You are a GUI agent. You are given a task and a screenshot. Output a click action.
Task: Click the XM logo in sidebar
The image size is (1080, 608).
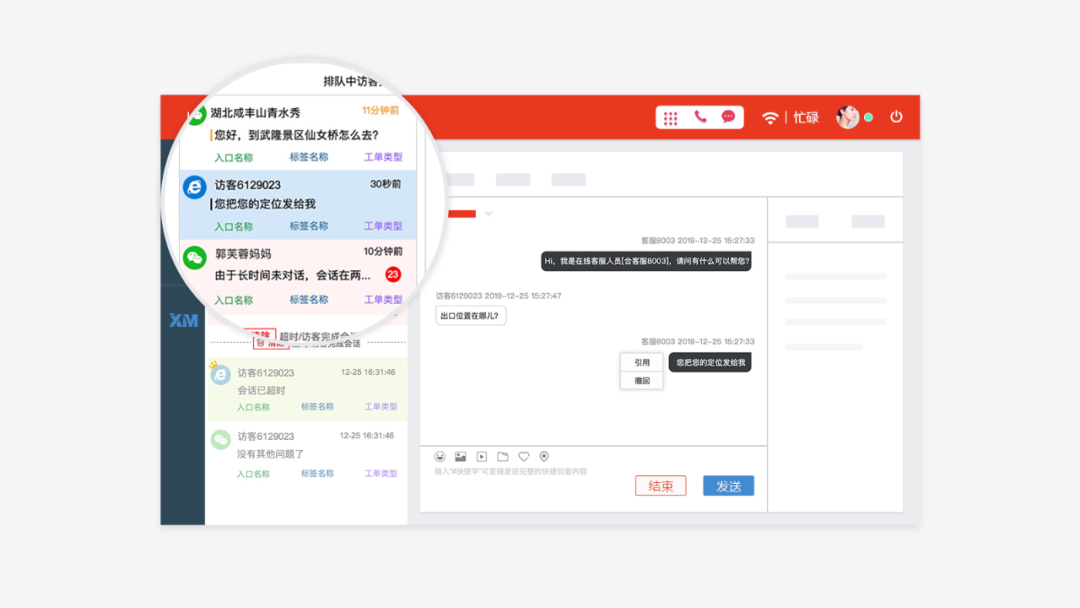point(183,320)
